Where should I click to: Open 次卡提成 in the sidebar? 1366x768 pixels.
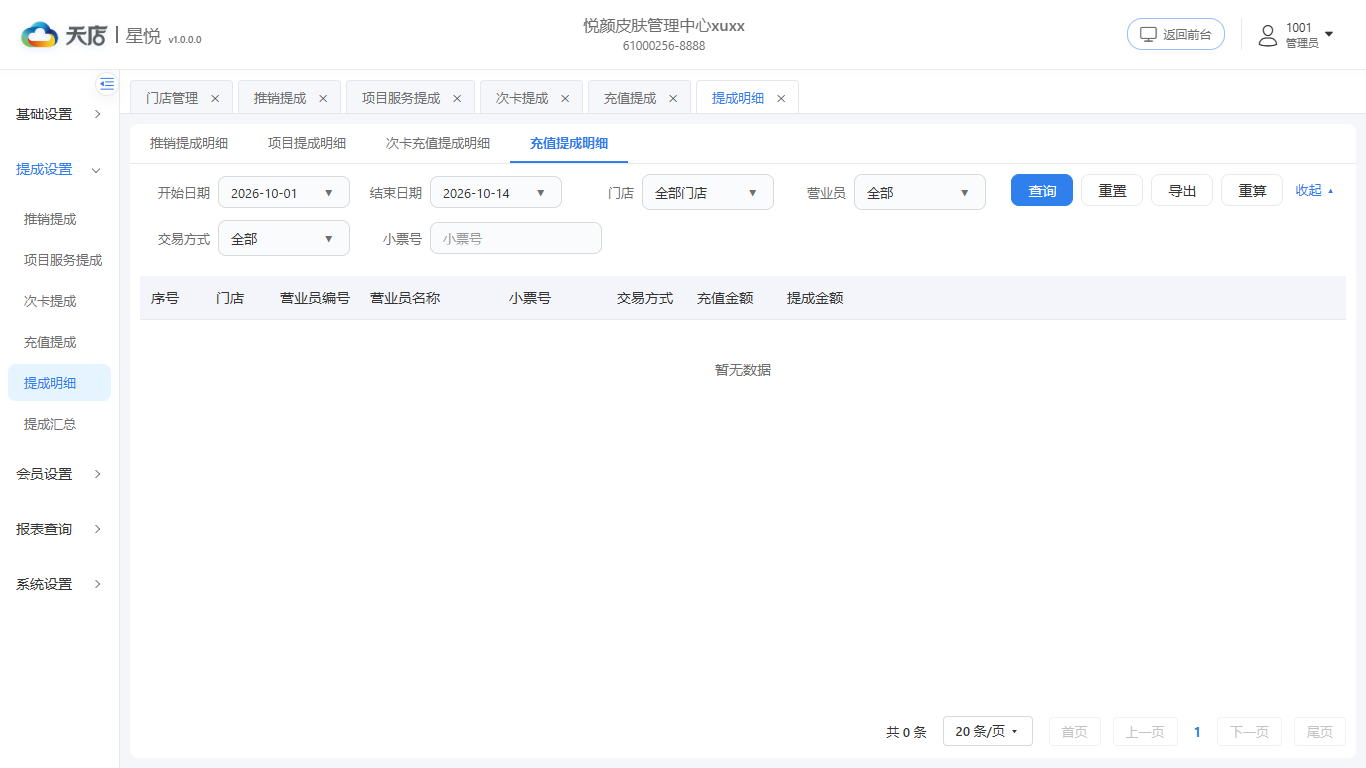(x=59, y=301)
